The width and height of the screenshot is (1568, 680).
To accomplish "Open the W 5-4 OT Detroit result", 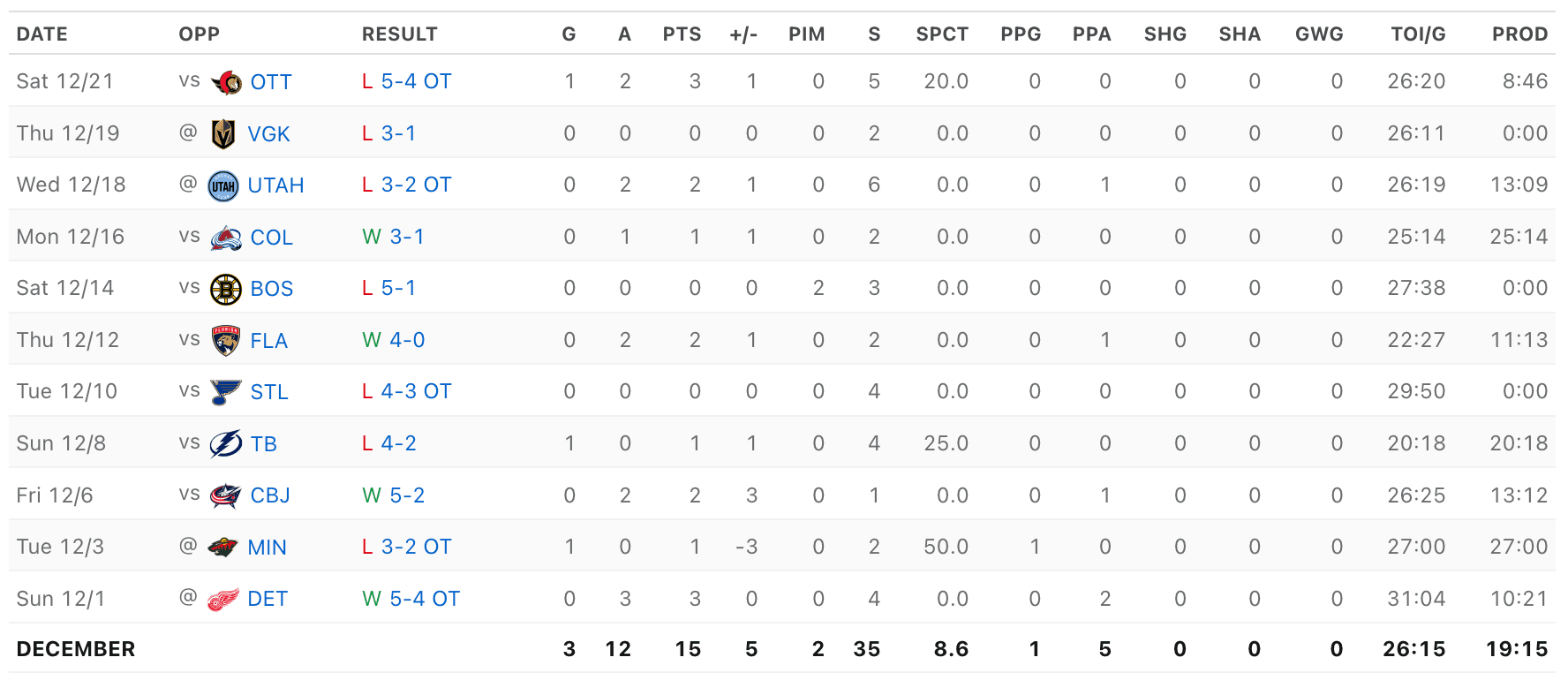I will (411, 599).
